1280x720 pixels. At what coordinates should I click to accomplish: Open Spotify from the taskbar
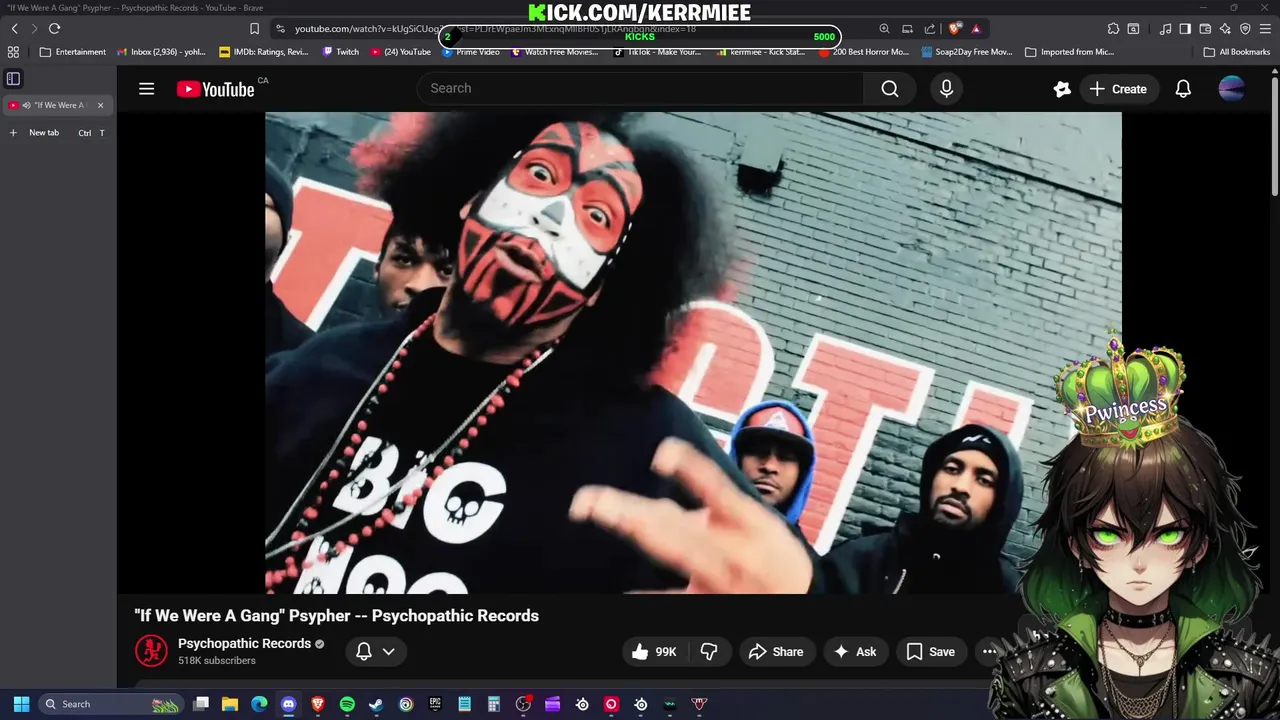click(x=347, y=704)
